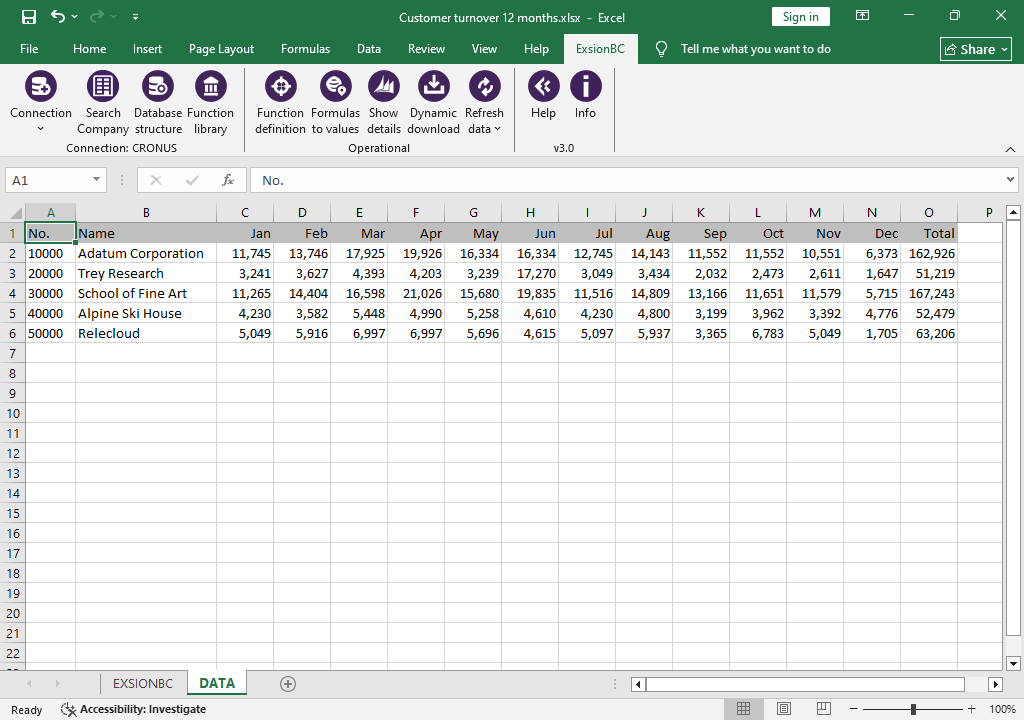Click the Undo arrow icon
1024x720 pixels.
coord(58,16)
